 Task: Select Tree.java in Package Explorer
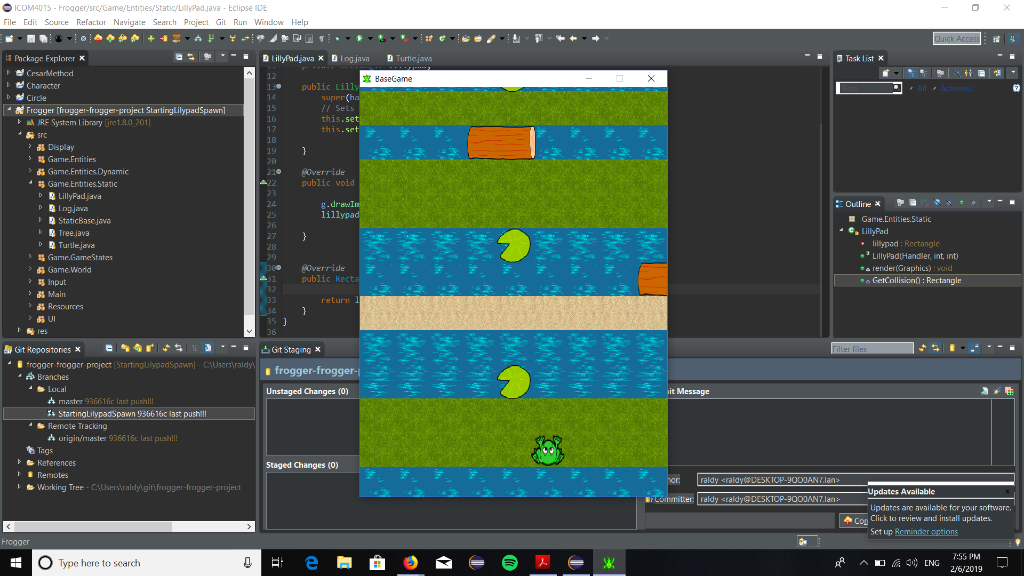[x=74, y=232]
